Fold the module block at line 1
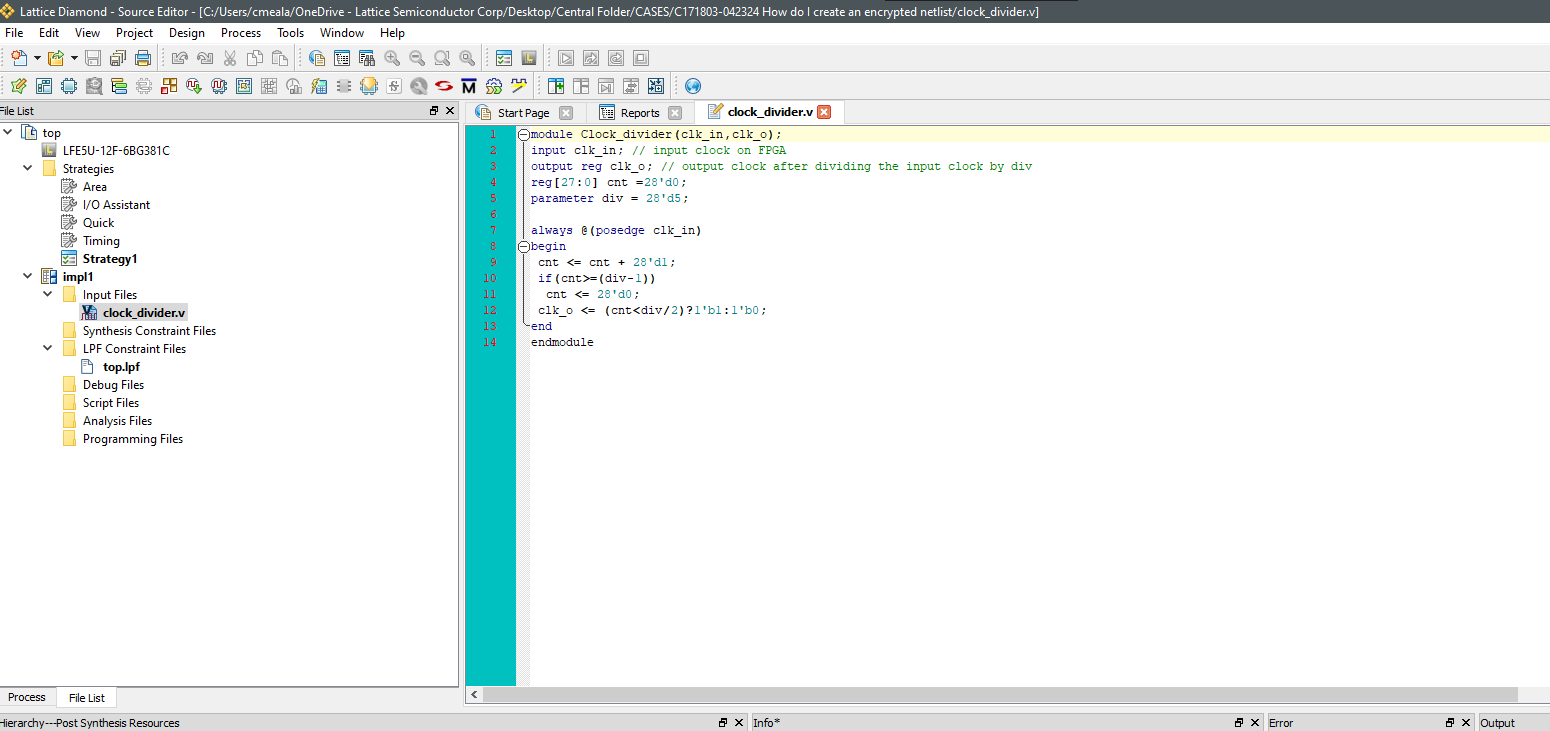Viewport: 1550px width, 731px height. coord(523,135)
